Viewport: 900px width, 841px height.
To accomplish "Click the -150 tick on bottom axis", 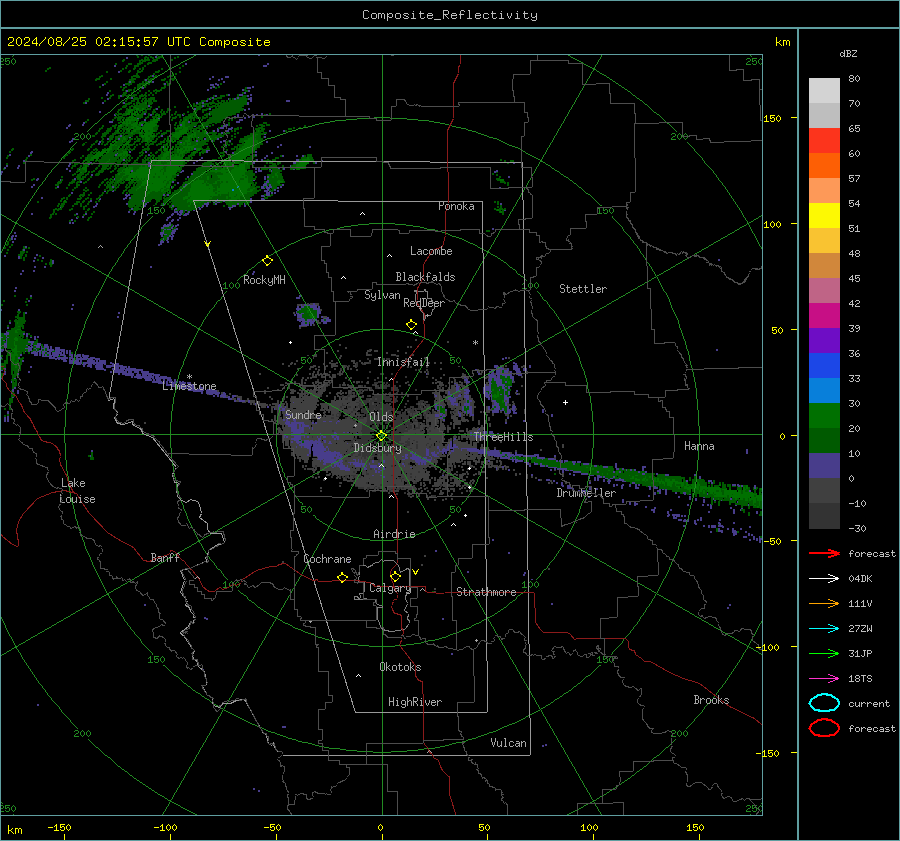I will pyautogui.click(x=59, y=827).
